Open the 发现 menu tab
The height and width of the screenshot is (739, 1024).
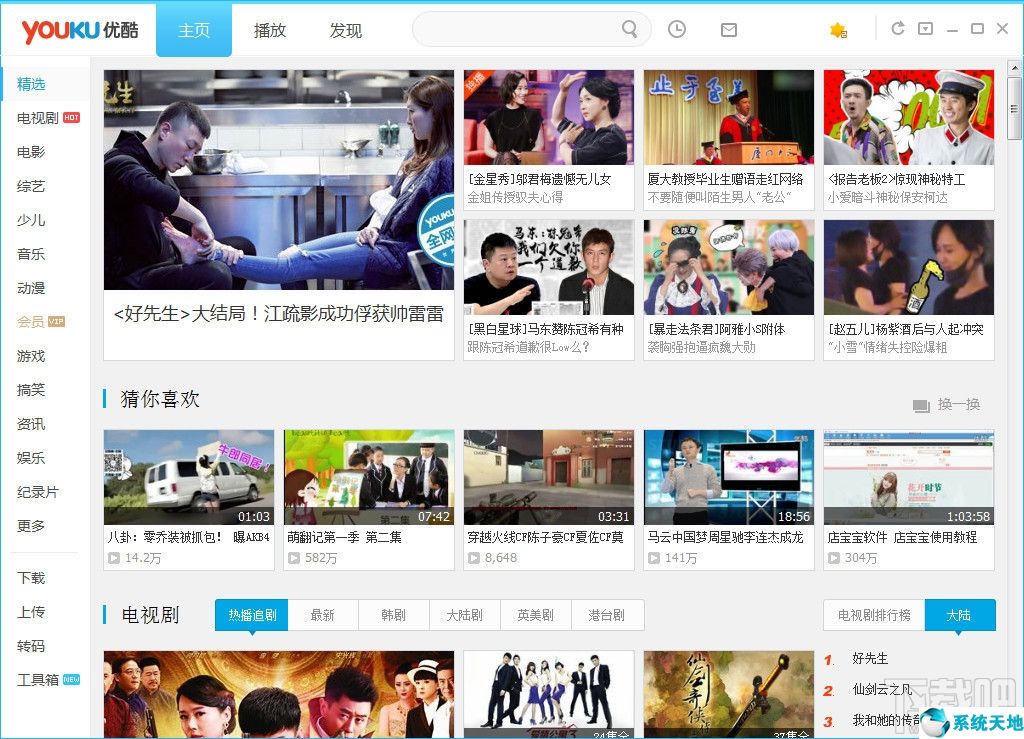point(346,31)
